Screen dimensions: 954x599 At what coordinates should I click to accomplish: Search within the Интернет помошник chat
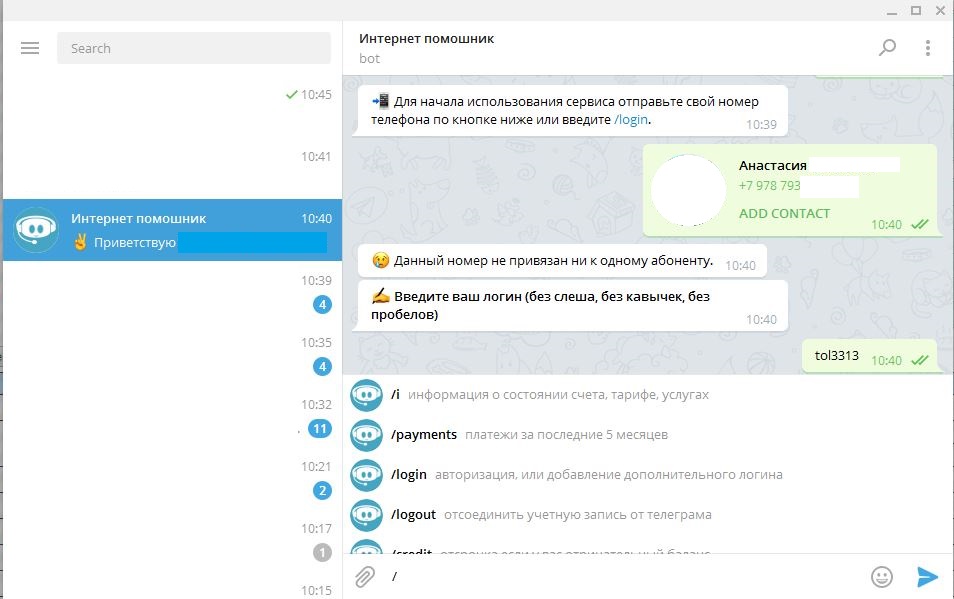tap(887, 47)
